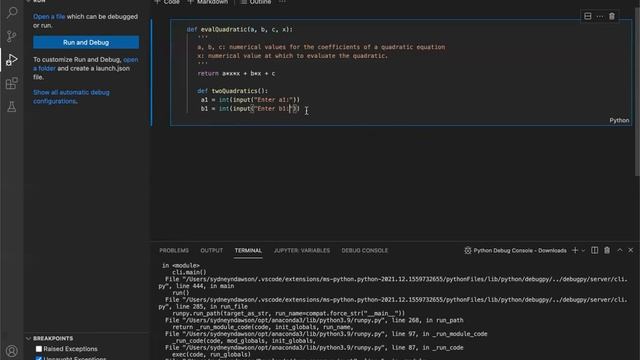Open the Extensions view
This screenshot has height=360, width=640.
click(x=12, y=84)
